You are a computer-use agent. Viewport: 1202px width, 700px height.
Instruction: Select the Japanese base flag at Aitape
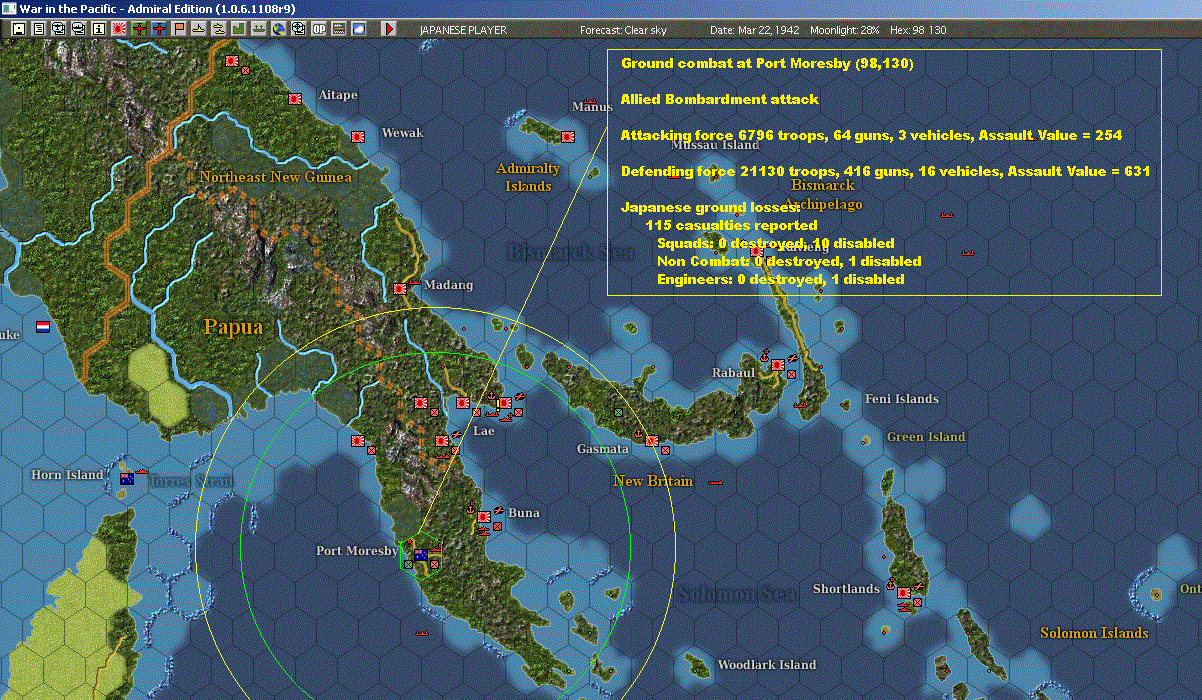click(295, 98)
